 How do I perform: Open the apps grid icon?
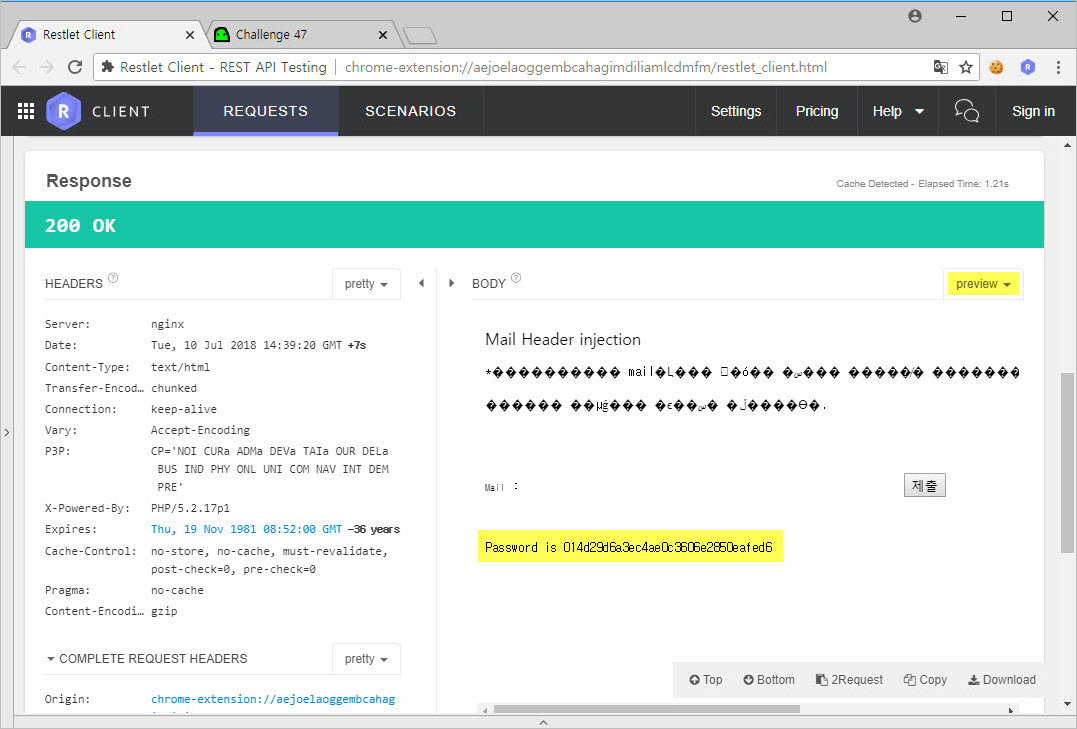26,111
